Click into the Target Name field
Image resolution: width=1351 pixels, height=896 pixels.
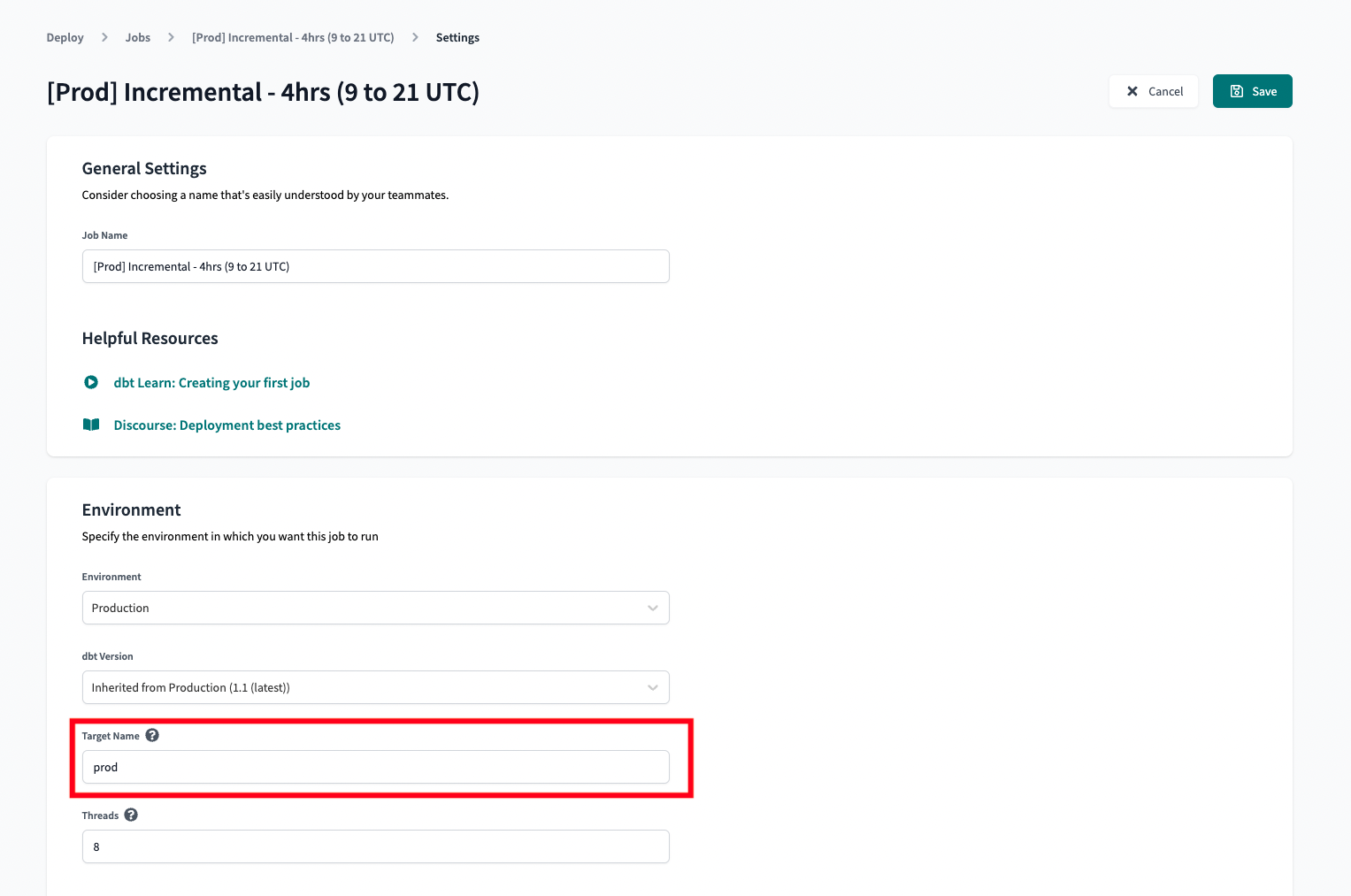[x=375, y=767]
